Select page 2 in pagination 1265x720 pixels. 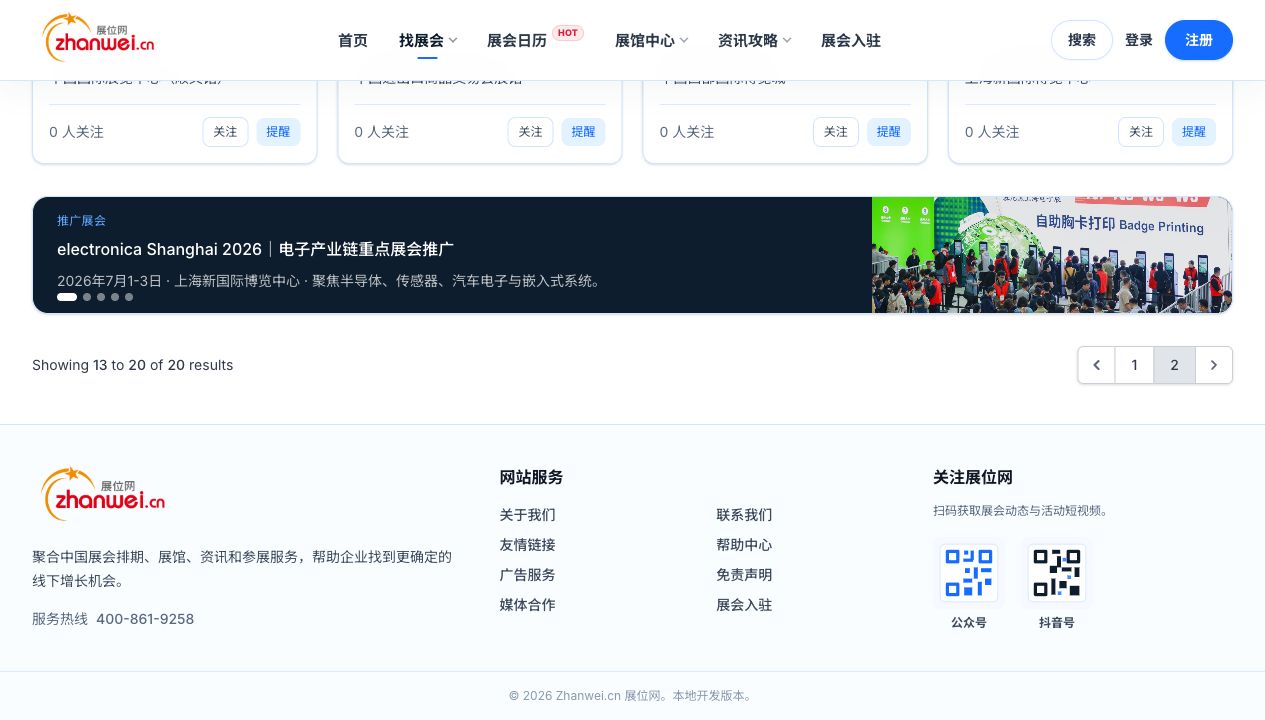(1174, 365)
